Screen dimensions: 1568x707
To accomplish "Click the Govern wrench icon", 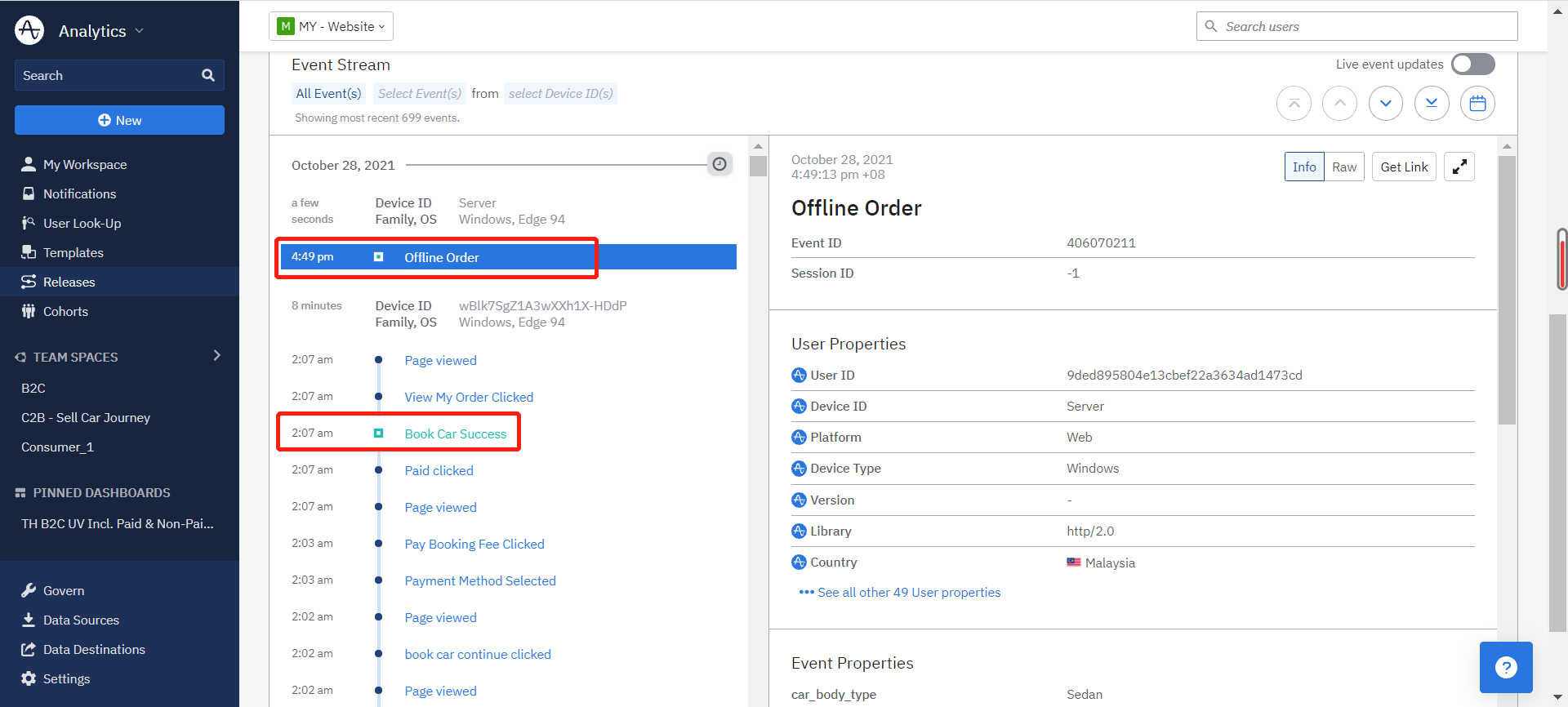I will (29, 590).
